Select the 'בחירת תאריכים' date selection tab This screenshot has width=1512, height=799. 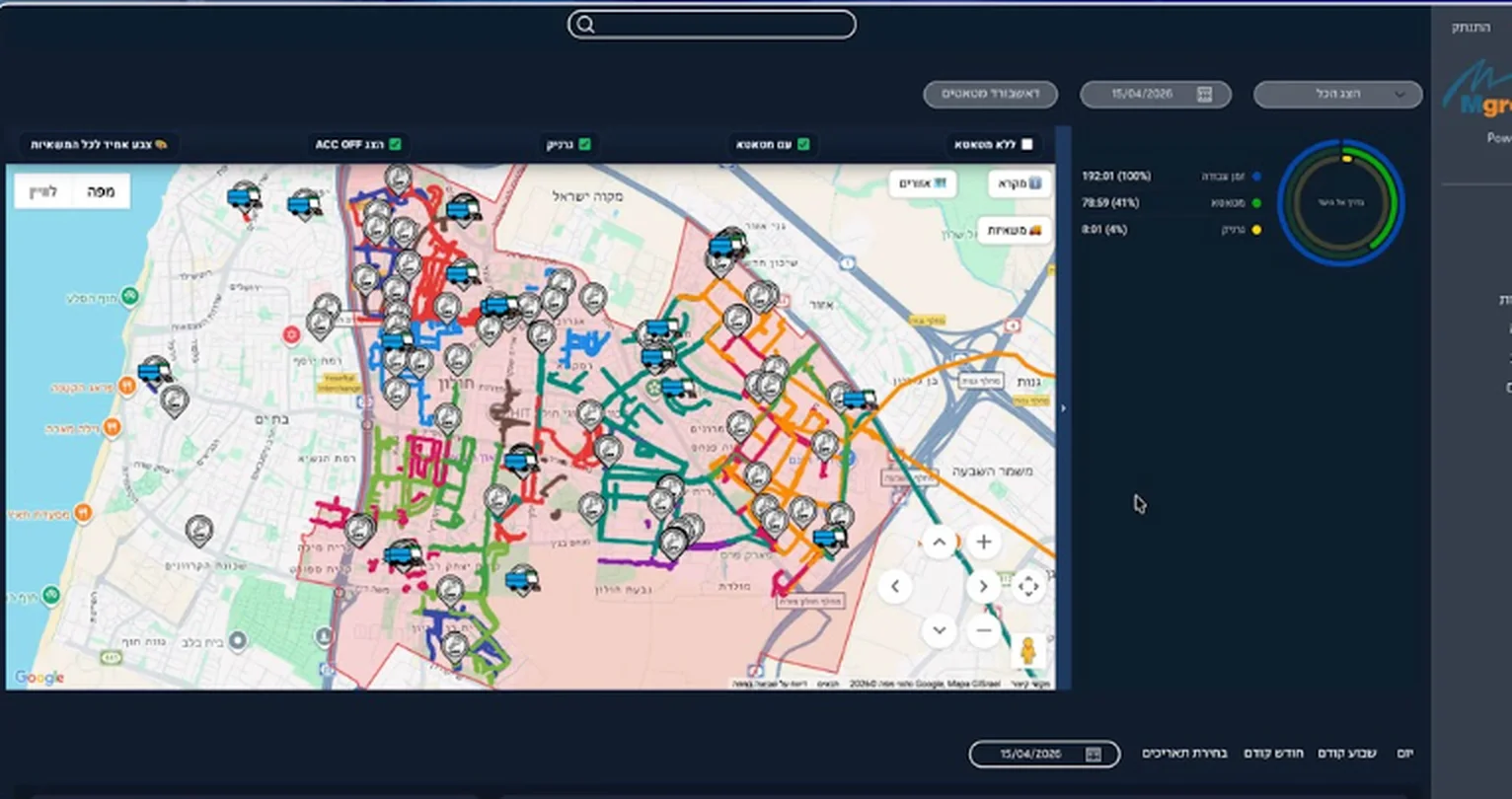click(x=1184, y=754)
